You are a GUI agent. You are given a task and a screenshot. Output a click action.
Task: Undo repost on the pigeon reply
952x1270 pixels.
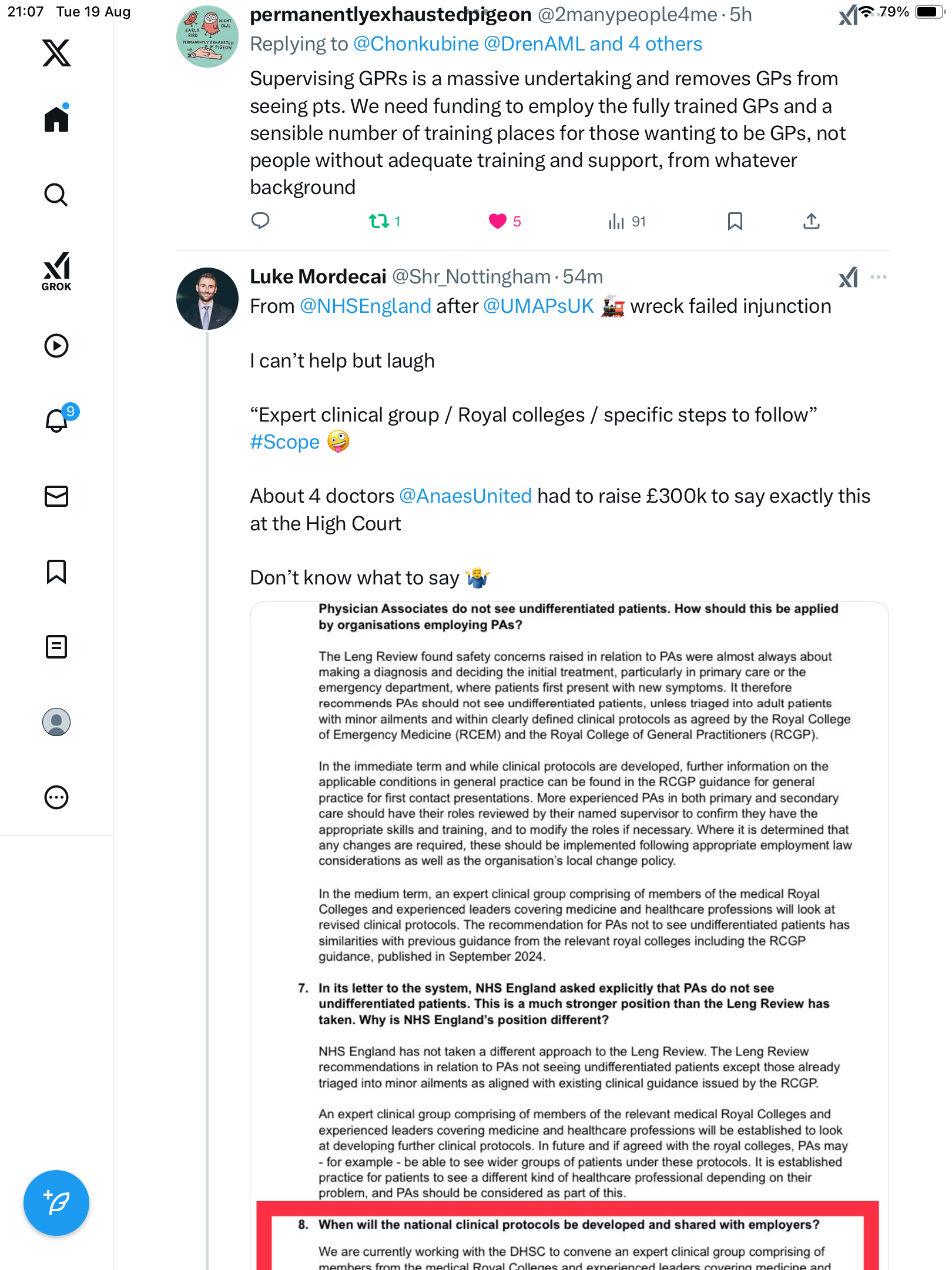point(379,221)
